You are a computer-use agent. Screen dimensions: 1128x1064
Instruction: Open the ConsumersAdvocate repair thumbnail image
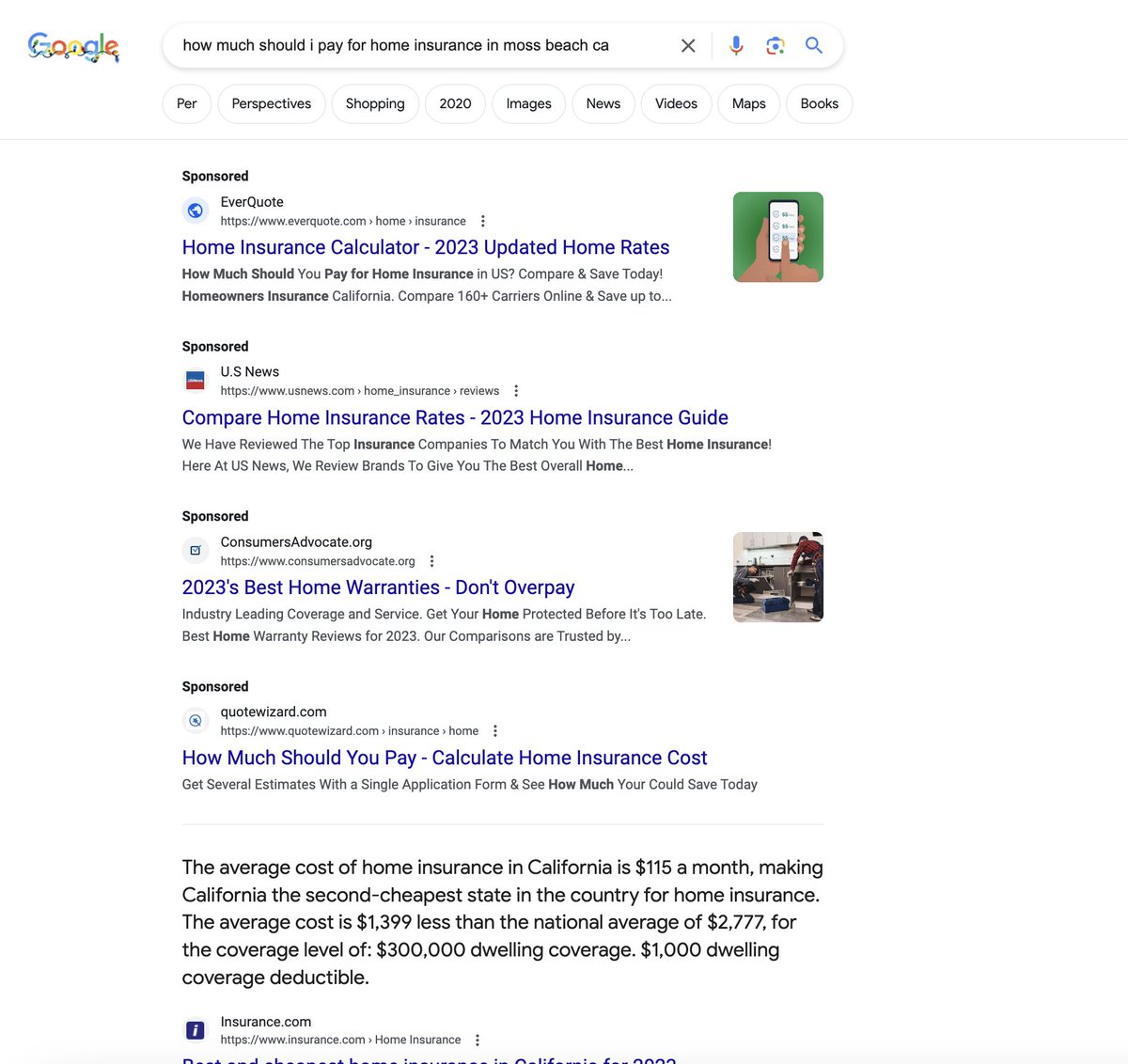tap(778, 577)
